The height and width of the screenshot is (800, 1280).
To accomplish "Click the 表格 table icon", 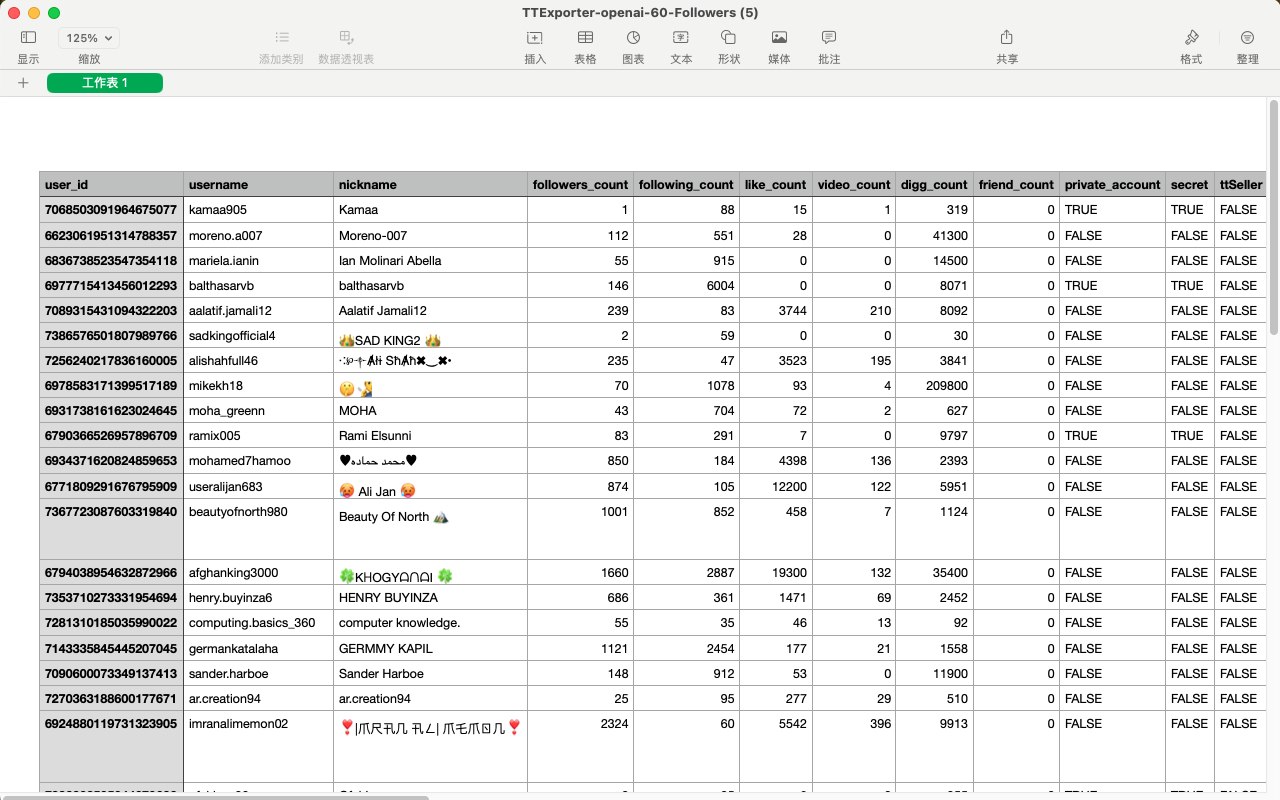I will click(585, 38).
